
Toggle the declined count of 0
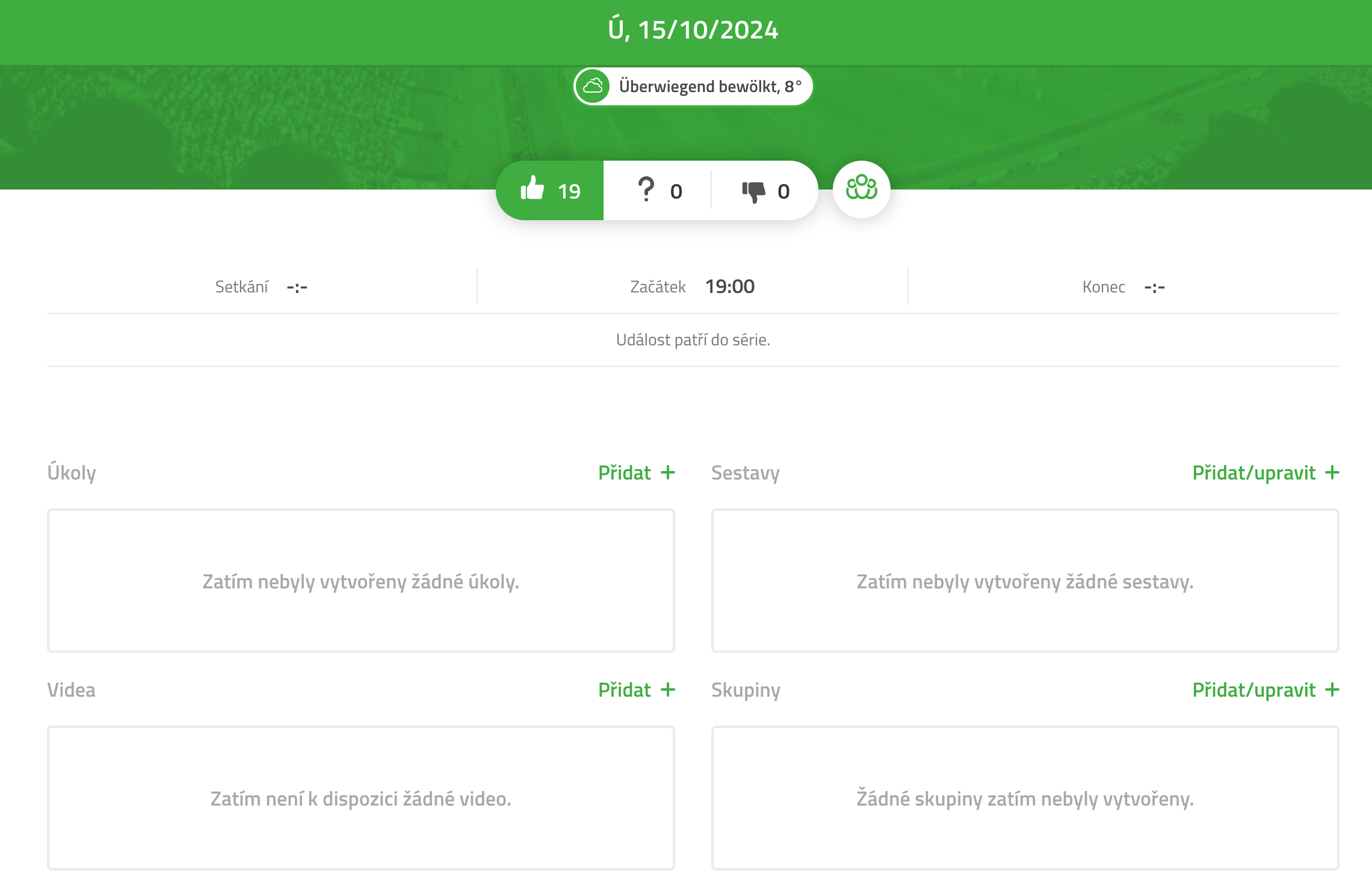[783, 191]
